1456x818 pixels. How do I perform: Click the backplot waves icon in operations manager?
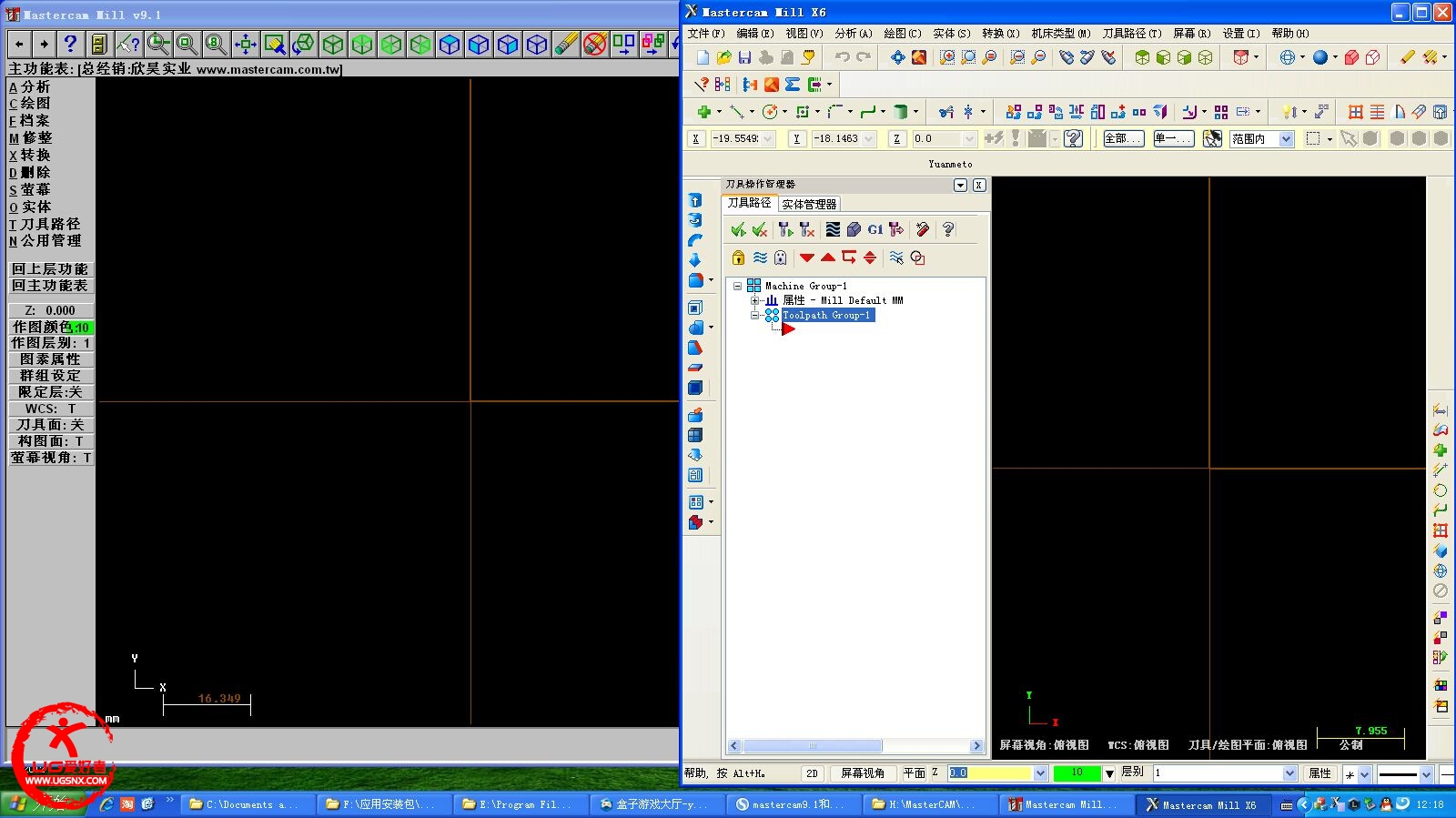click(833, 229)
